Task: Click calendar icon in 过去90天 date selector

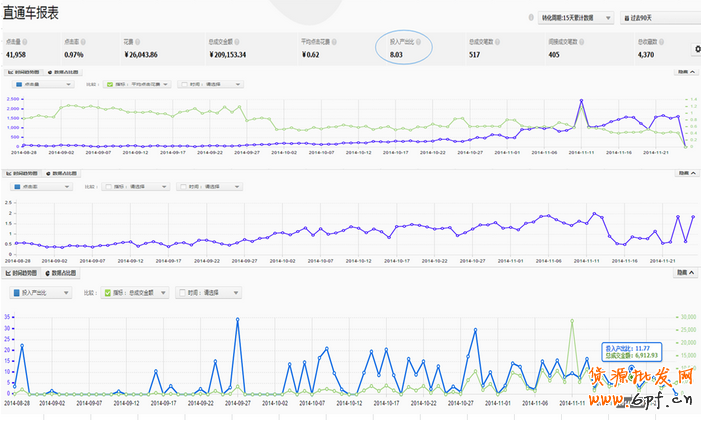Action: (x=626, y=18)
